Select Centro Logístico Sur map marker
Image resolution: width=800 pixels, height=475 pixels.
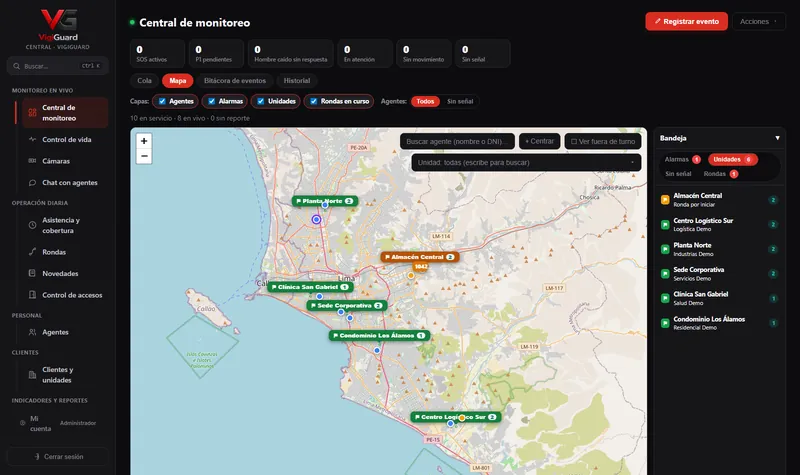click(456, 417)
